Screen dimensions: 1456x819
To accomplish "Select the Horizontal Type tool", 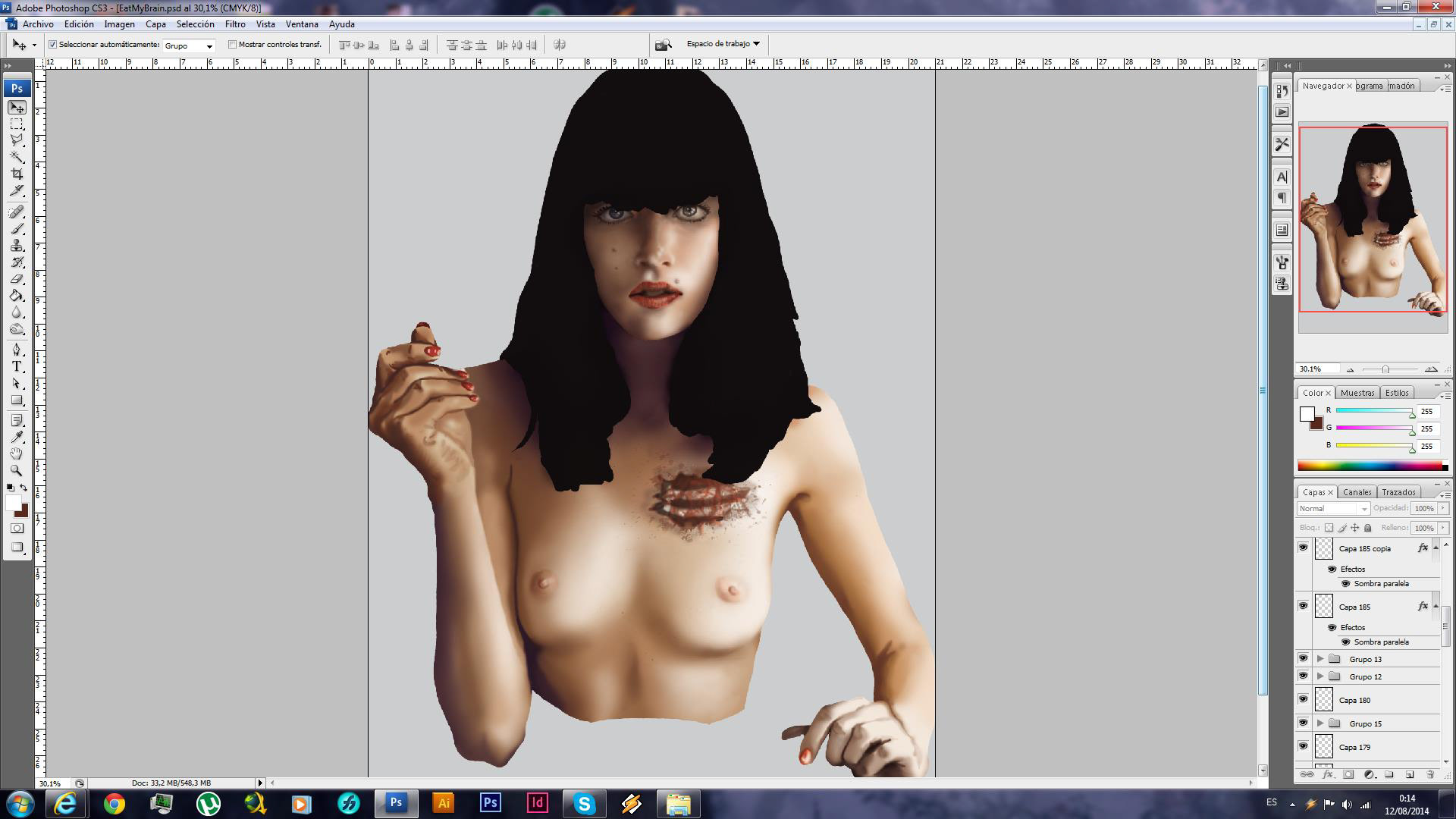I will [17, 366].
